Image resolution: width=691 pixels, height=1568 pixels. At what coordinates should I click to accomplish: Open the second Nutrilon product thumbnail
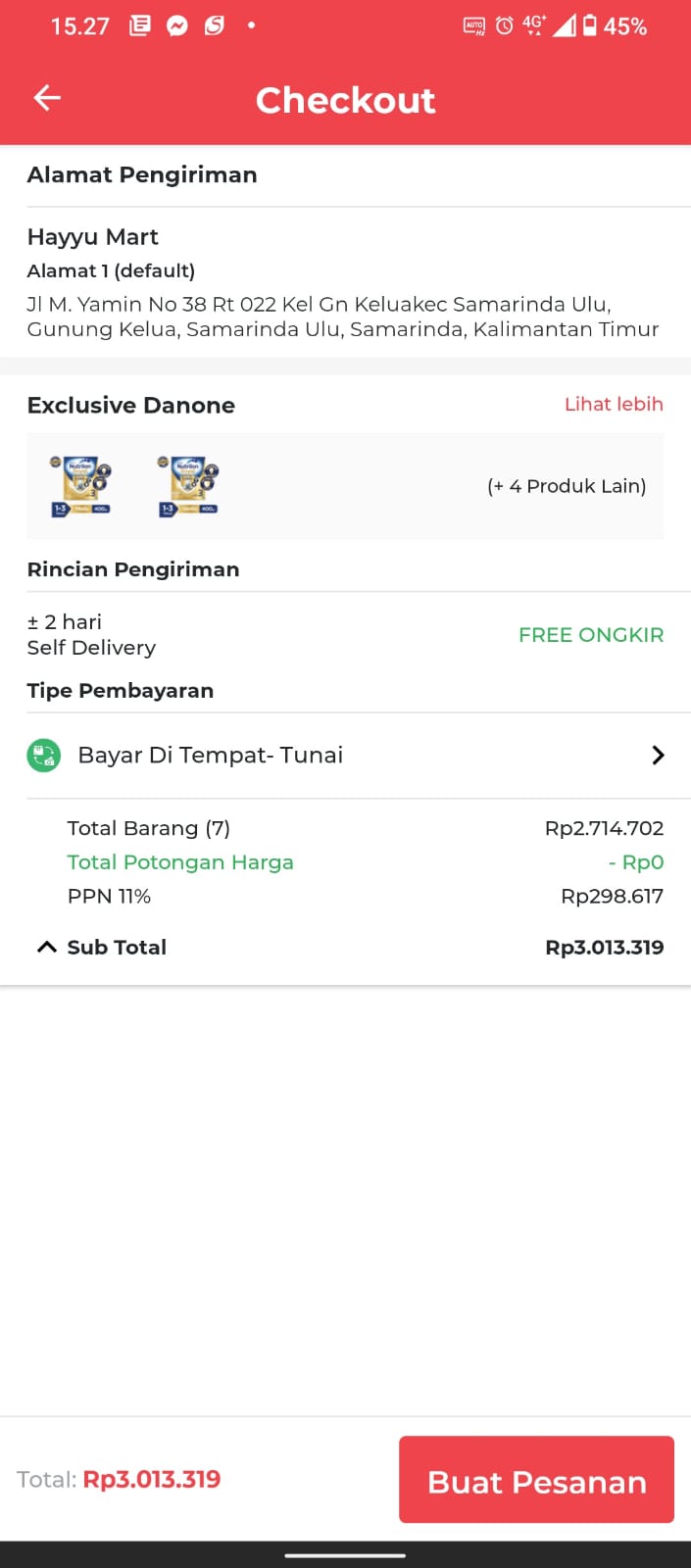(188, 485)
